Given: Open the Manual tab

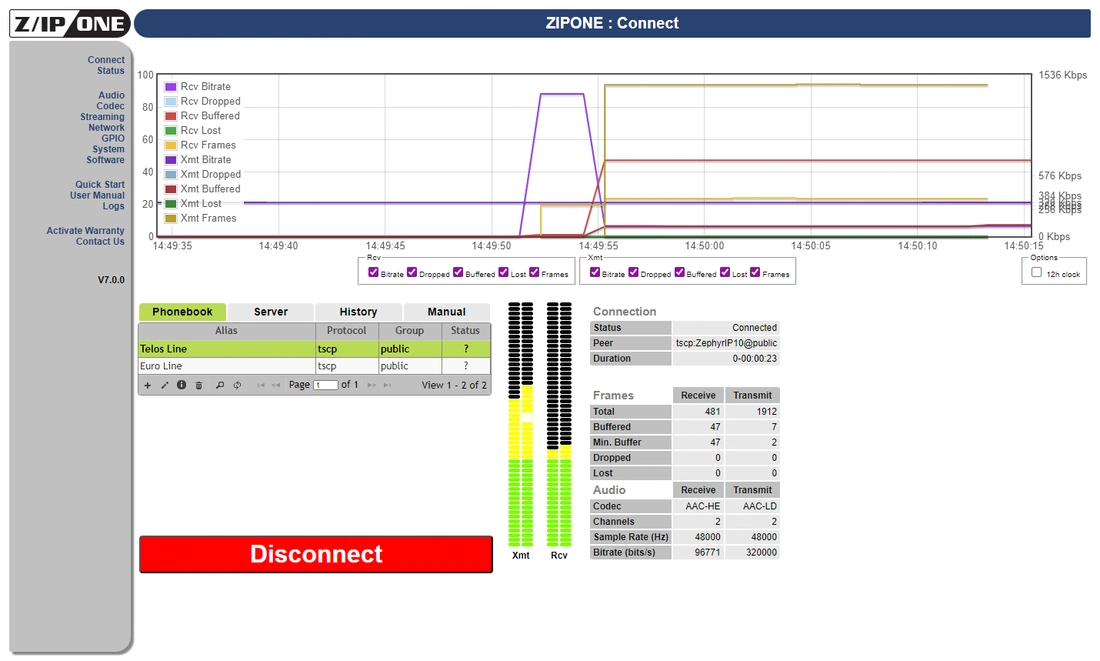Looking at the screenshot, I should (x=447, y=312).
